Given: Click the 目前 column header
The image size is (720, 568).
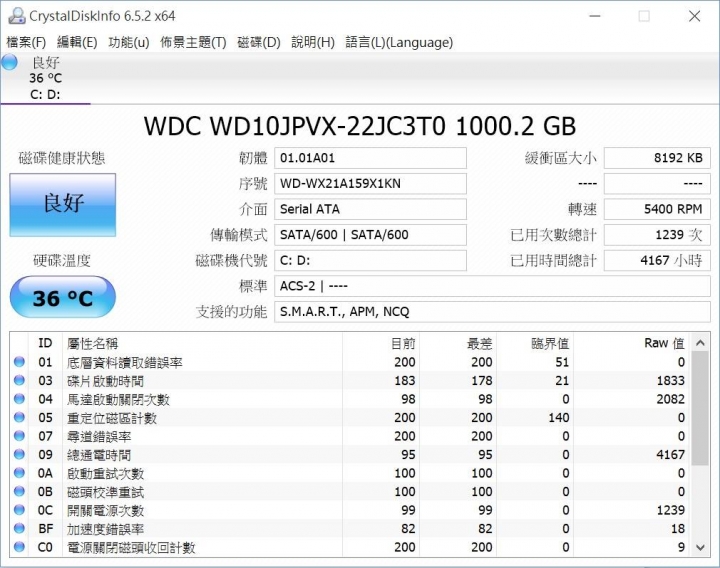Looking at the screenshot, I should click(381, 343).
